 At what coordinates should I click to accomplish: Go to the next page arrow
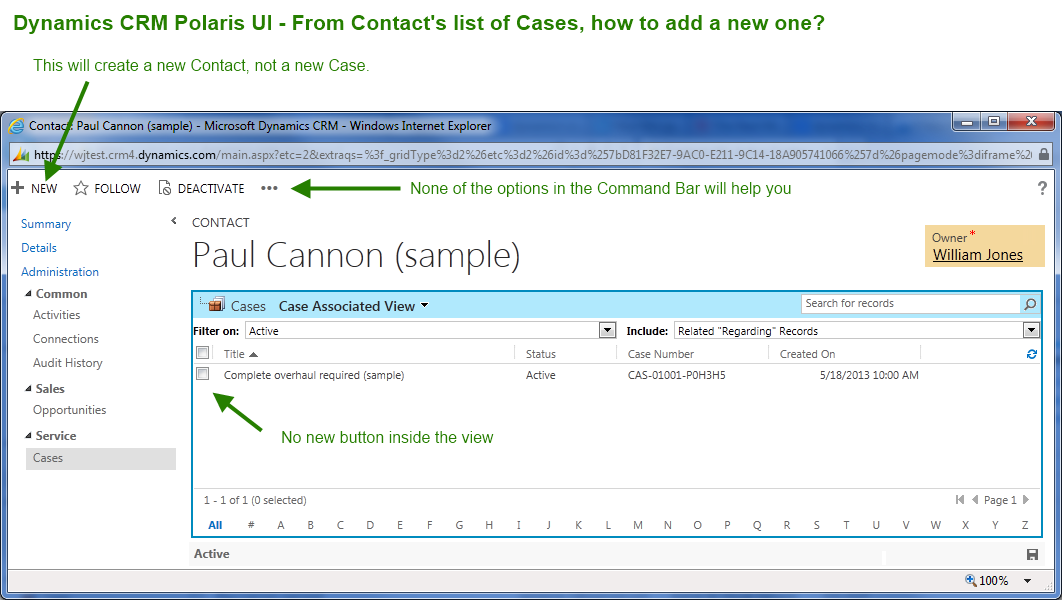(x=1026, y=500)
